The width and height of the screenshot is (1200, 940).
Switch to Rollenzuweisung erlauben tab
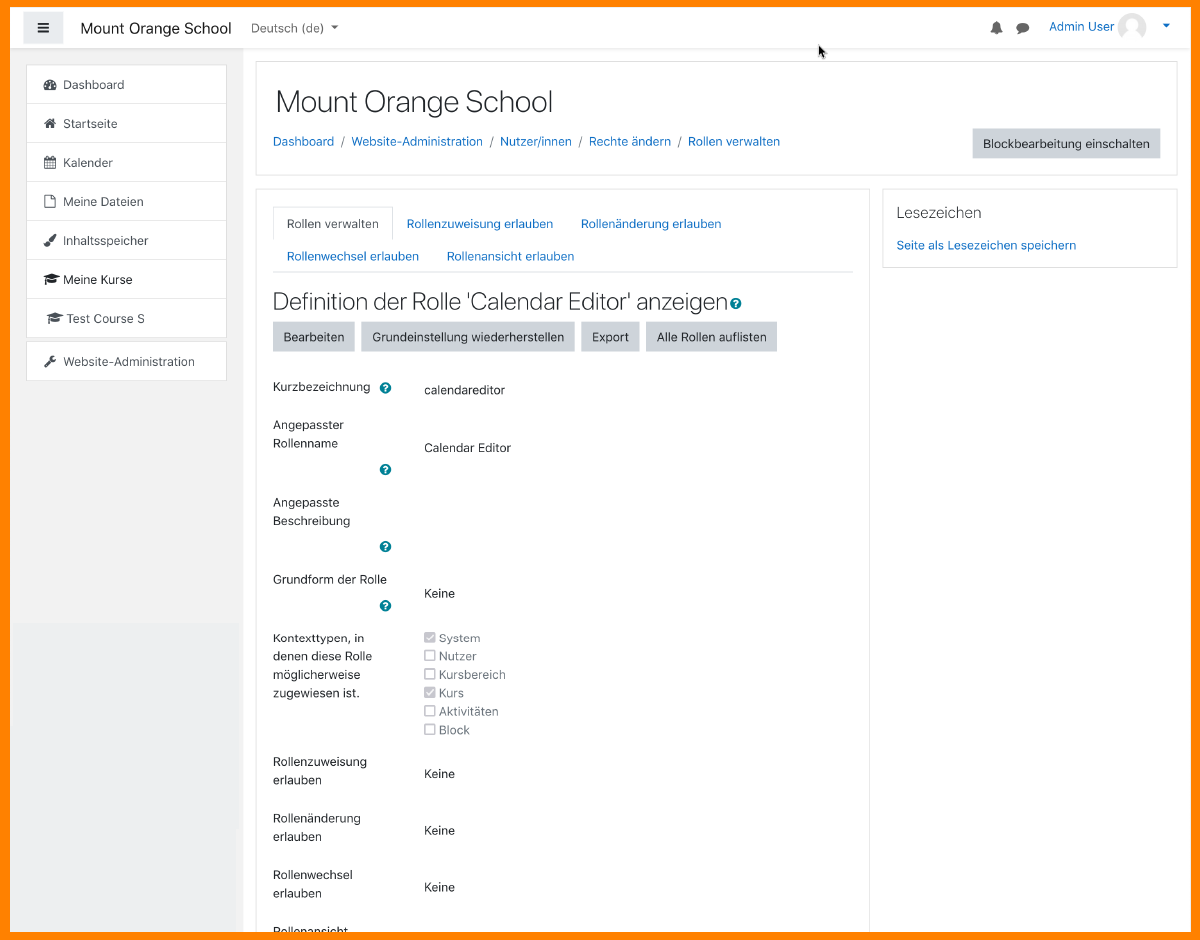tap(479, 224)
